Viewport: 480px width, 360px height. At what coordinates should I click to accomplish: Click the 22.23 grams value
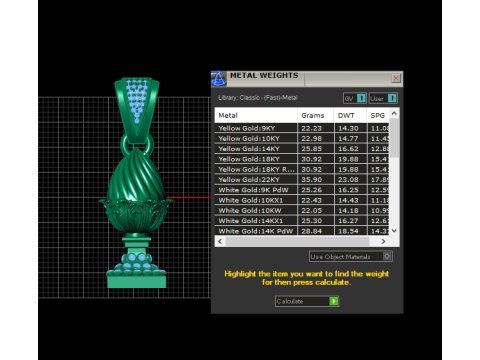point(312,128)
